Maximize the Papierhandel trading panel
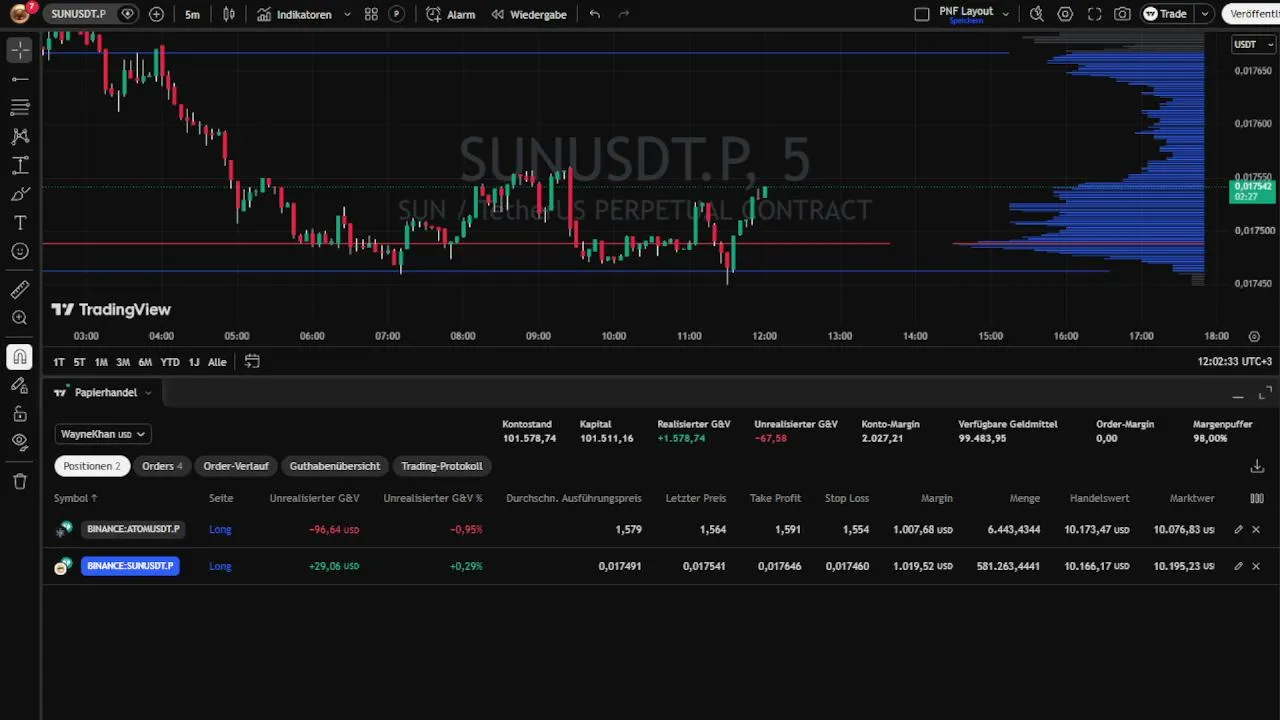Screen dimensions: 1280x720 pos(1264,393)
